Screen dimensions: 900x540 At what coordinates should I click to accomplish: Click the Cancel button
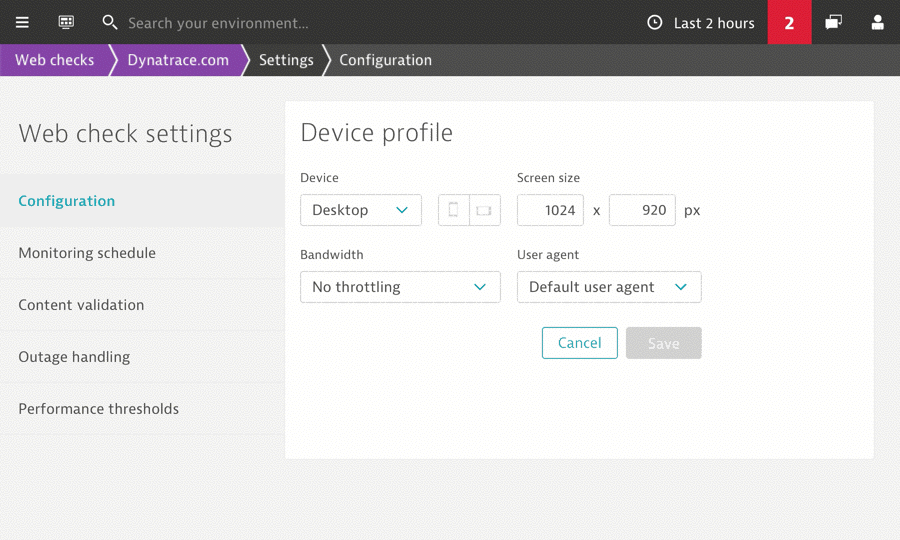pos(579,343)
